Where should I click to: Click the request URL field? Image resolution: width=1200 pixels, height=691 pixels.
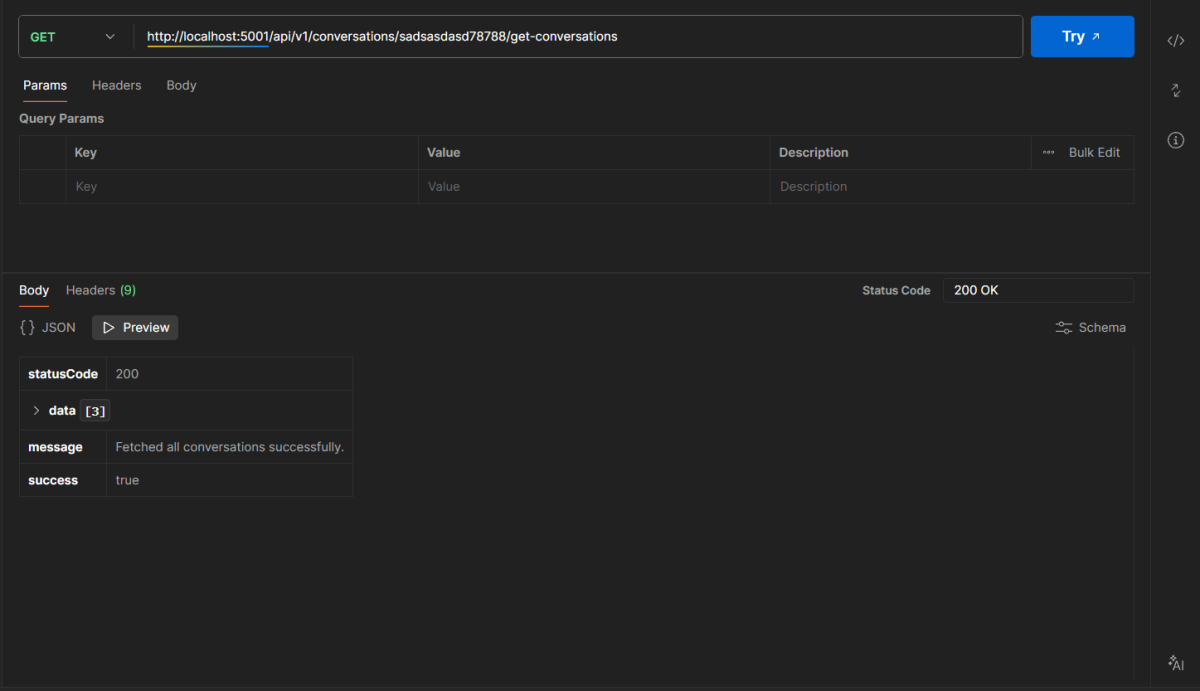[580, 37]
